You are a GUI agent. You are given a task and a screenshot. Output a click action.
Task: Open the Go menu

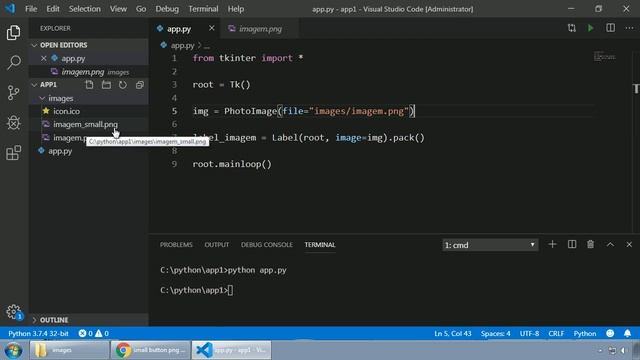(141, 9)
